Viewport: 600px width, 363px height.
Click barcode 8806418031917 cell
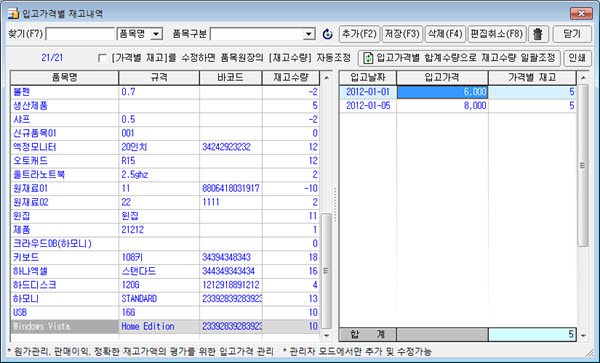[x=231, y=188]
